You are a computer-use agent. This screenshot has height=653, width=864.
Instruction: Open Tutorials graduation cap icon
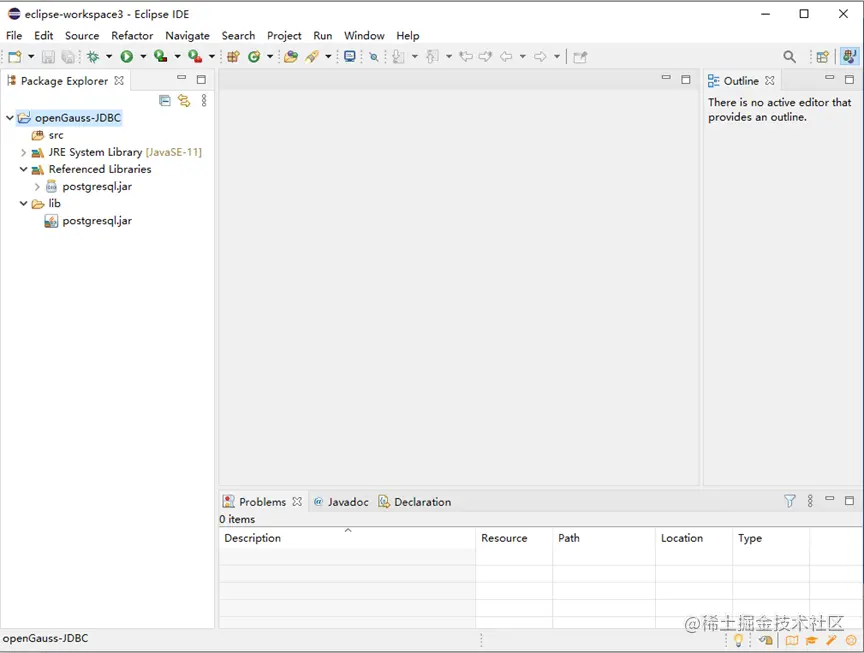pos(812,640)
